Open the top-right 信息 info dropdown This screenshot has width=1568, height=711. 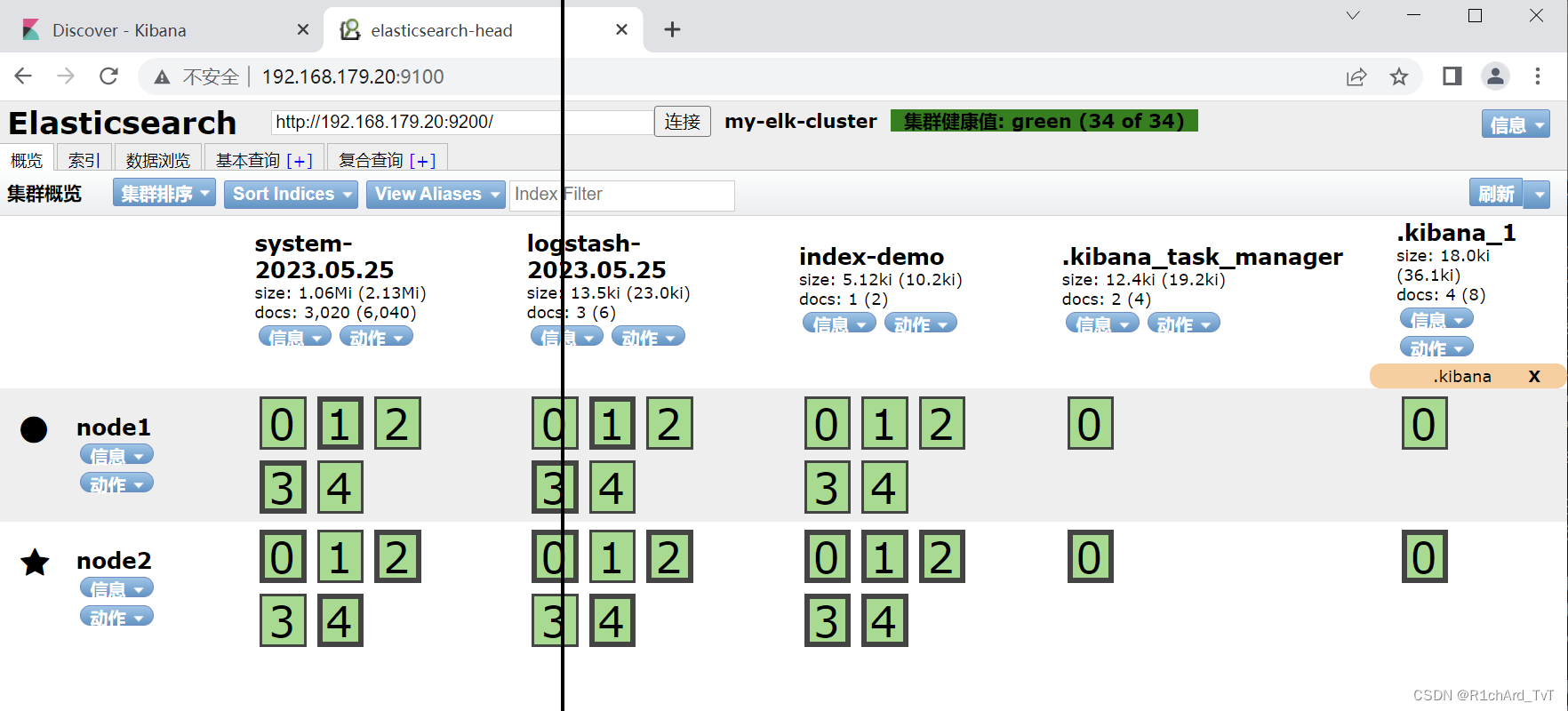pyautogui.click(x=1516, y=124)
